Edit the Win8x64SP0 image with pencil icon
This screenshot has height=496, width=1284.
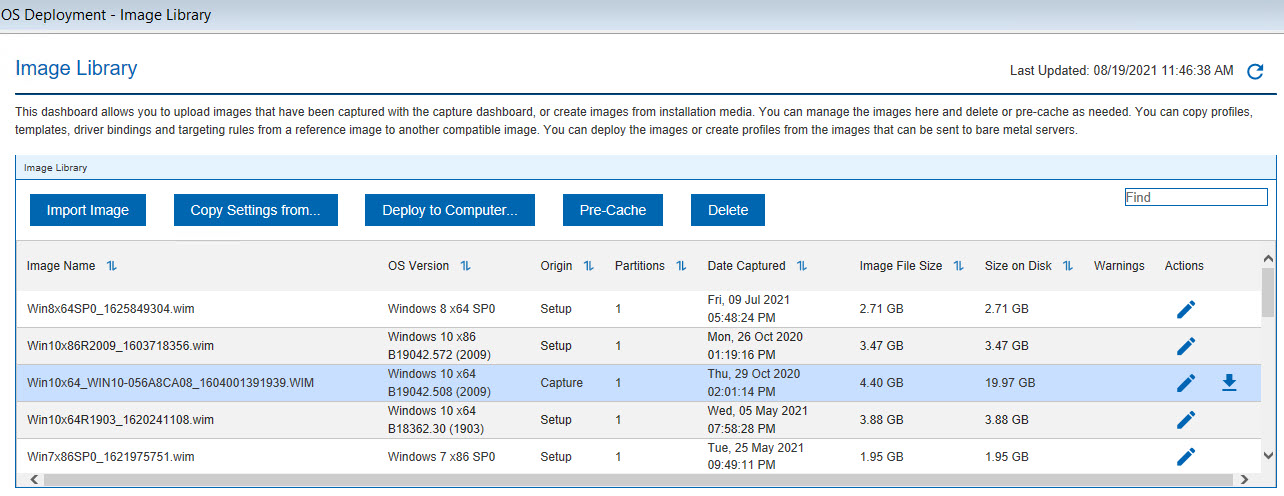coord(1186,309)
